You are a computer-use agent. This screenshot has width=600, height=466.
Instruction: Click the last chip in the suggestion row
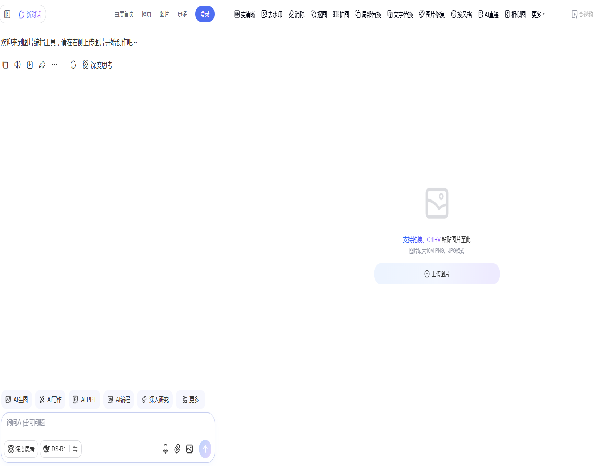[191, 399]
